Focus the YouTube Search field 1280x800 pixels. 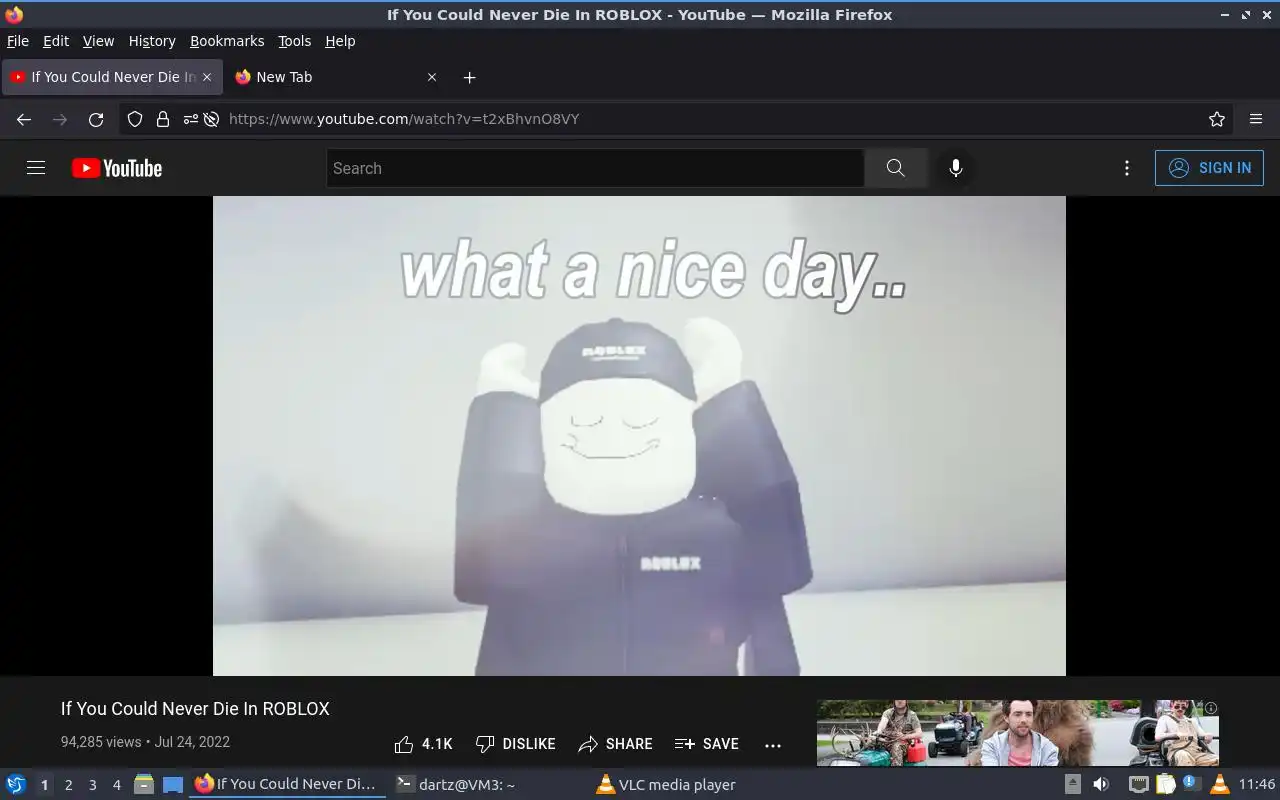pos(595,168)
